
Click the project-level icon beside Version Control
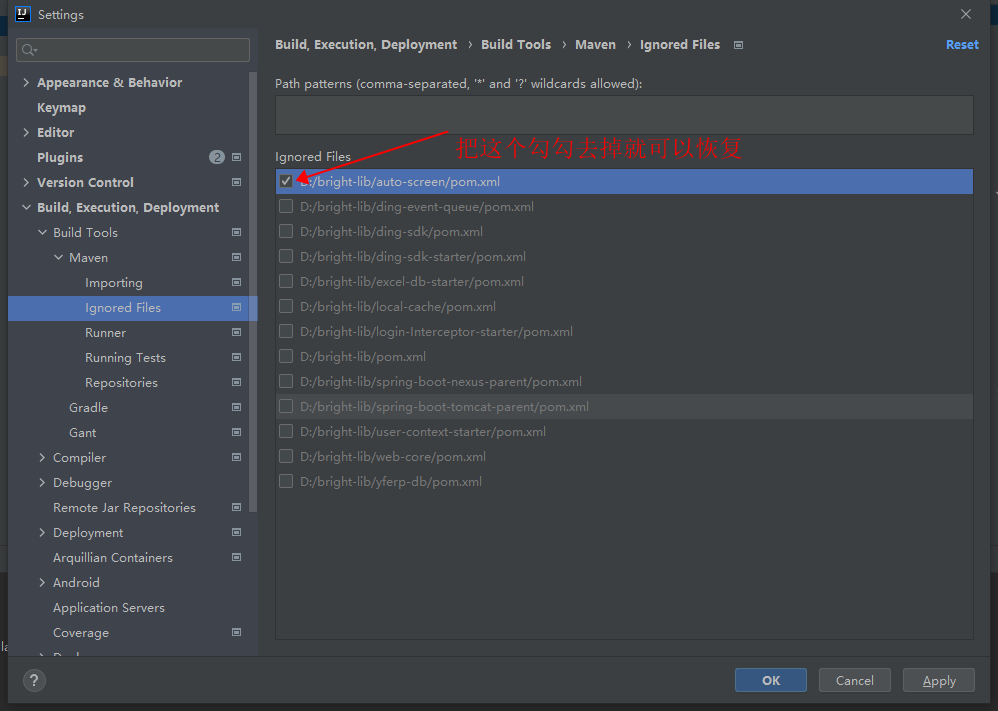click(x=236, y=182)
